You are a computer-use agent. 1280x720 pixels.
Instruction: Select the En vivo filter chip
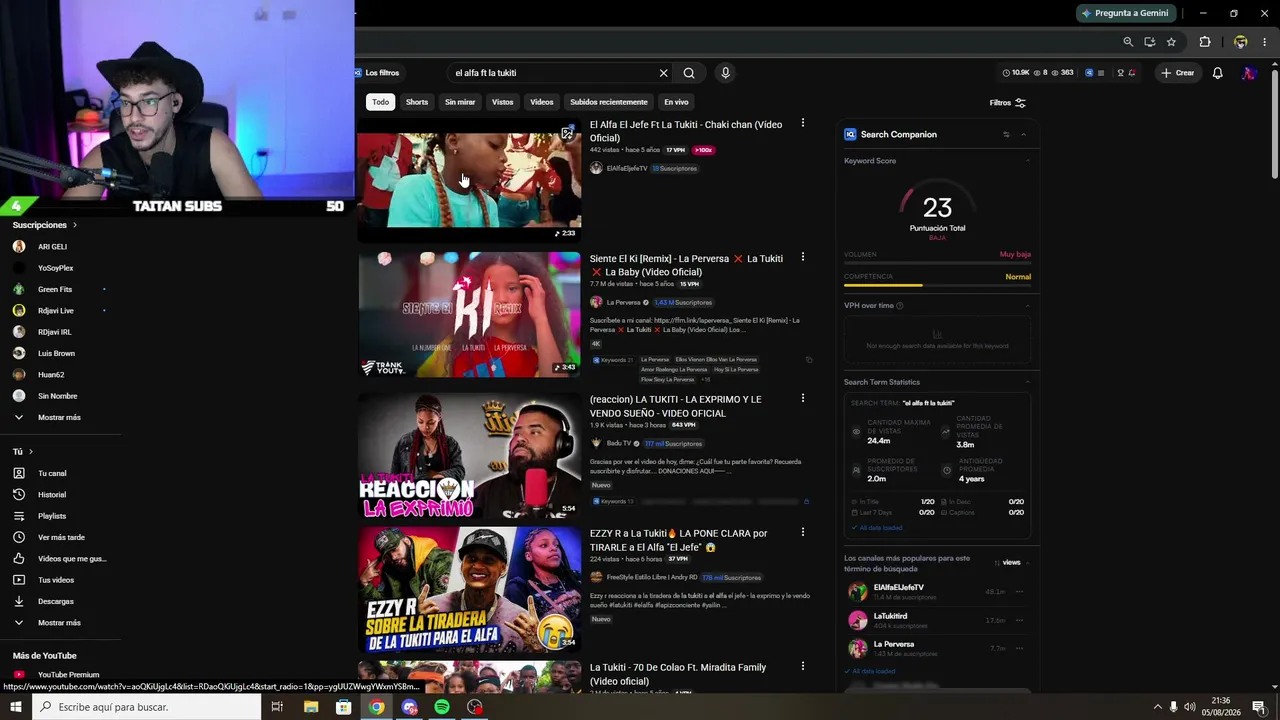pos(676,102)
